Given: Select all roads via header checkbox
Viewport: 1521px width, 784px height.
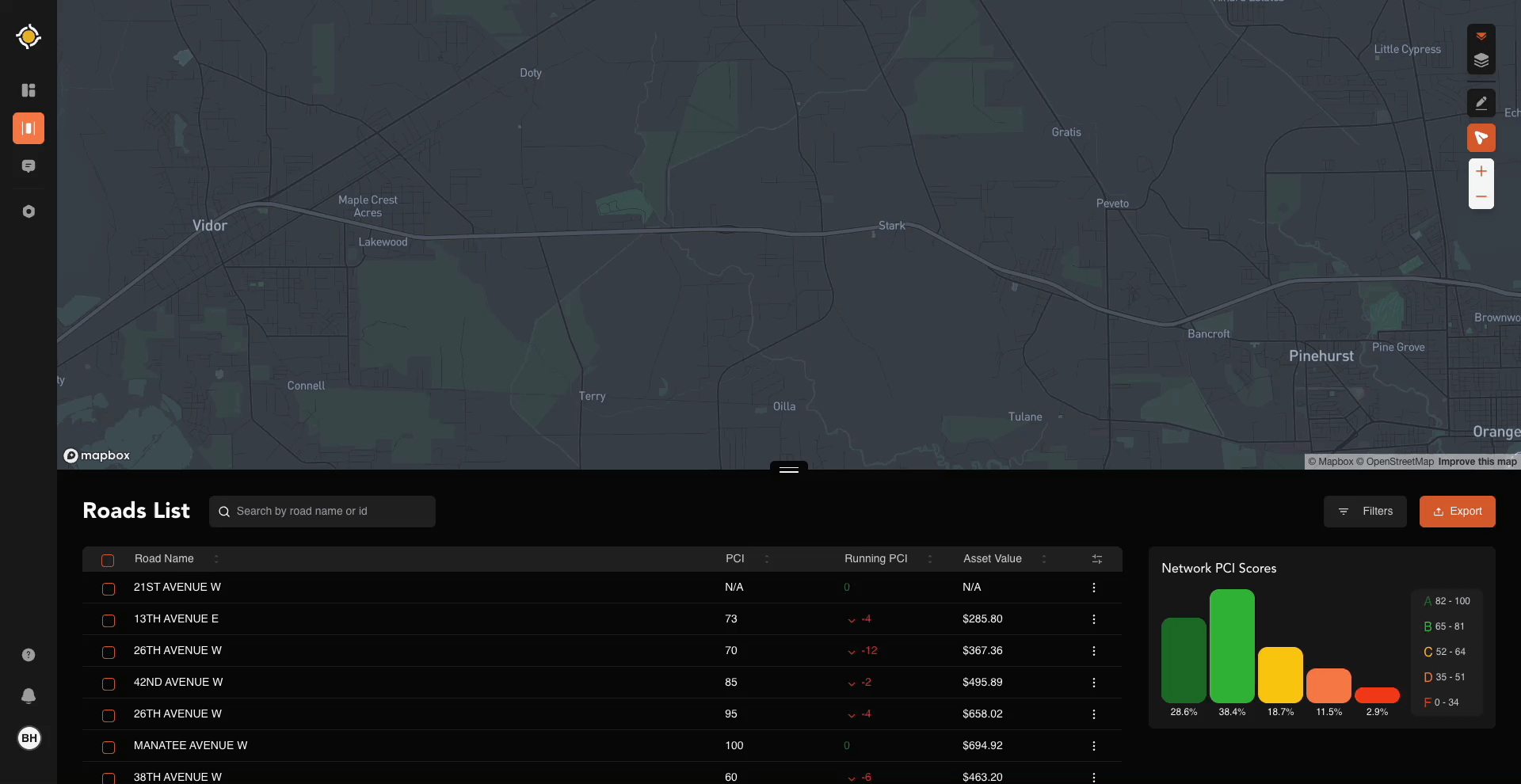Looking at the screenshot, I should pyautogui.click(x=108, y=560).
